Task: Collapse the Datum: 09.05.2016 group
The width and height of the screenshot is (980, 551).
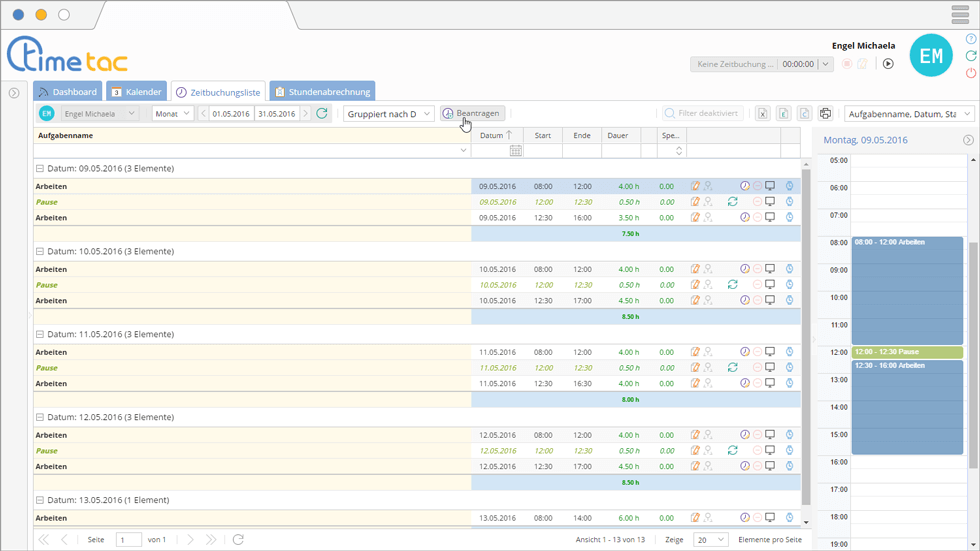Action: click(x=40, y=169)
